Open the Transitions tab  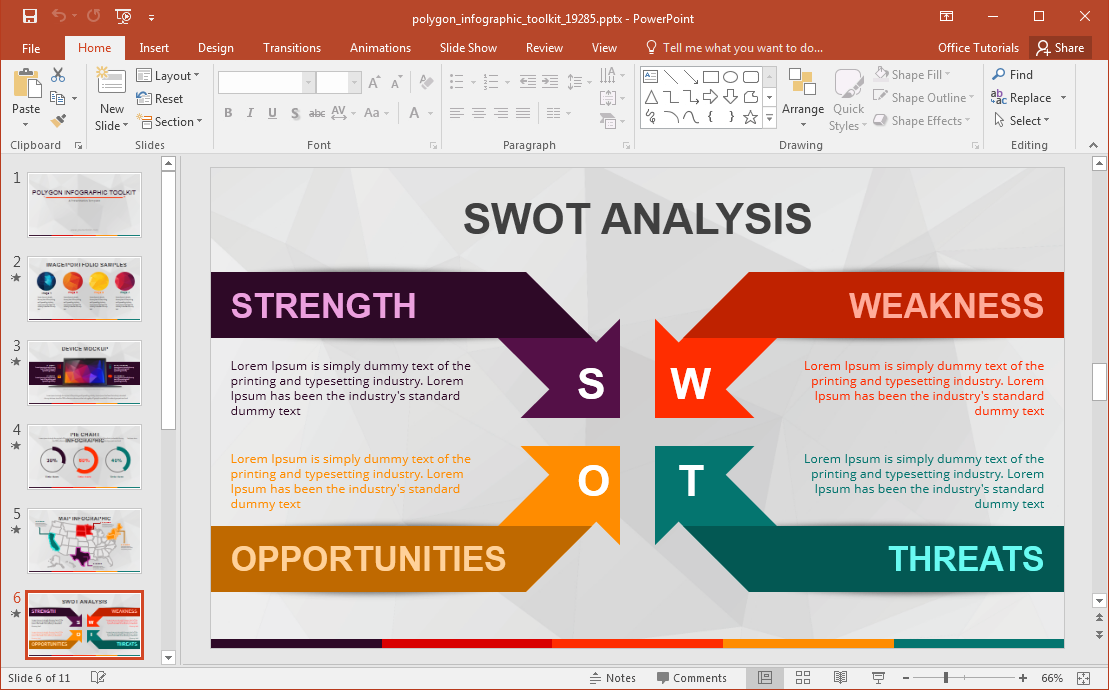292,48
